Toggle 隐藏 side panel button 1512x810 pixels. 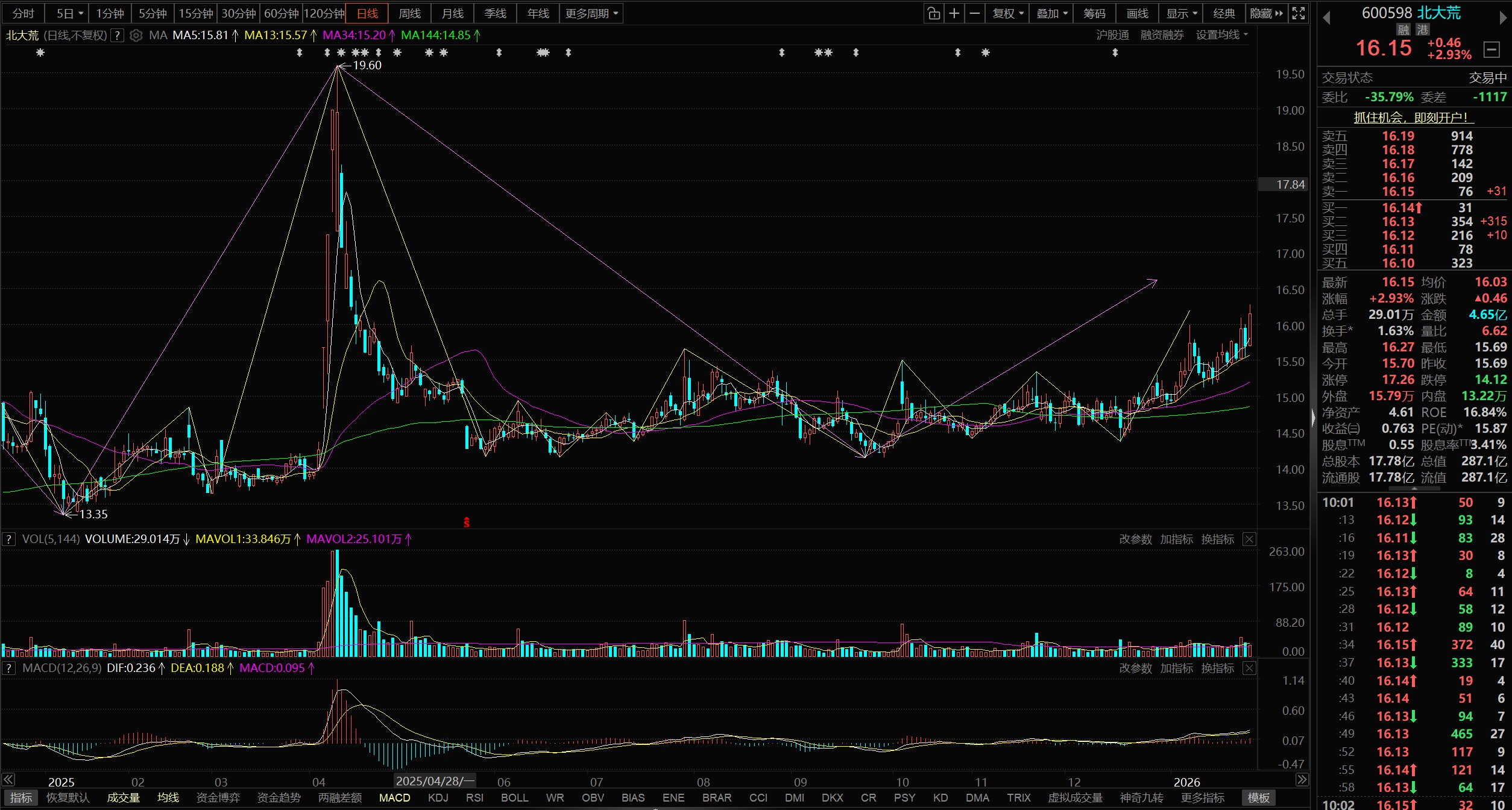1266,13
